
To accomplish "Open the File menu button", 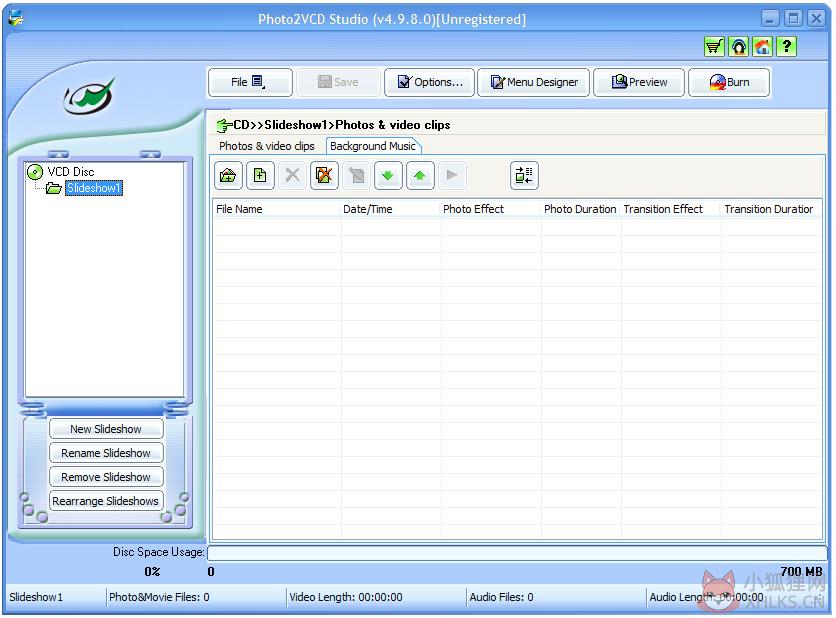I will [x=250, y=82].
